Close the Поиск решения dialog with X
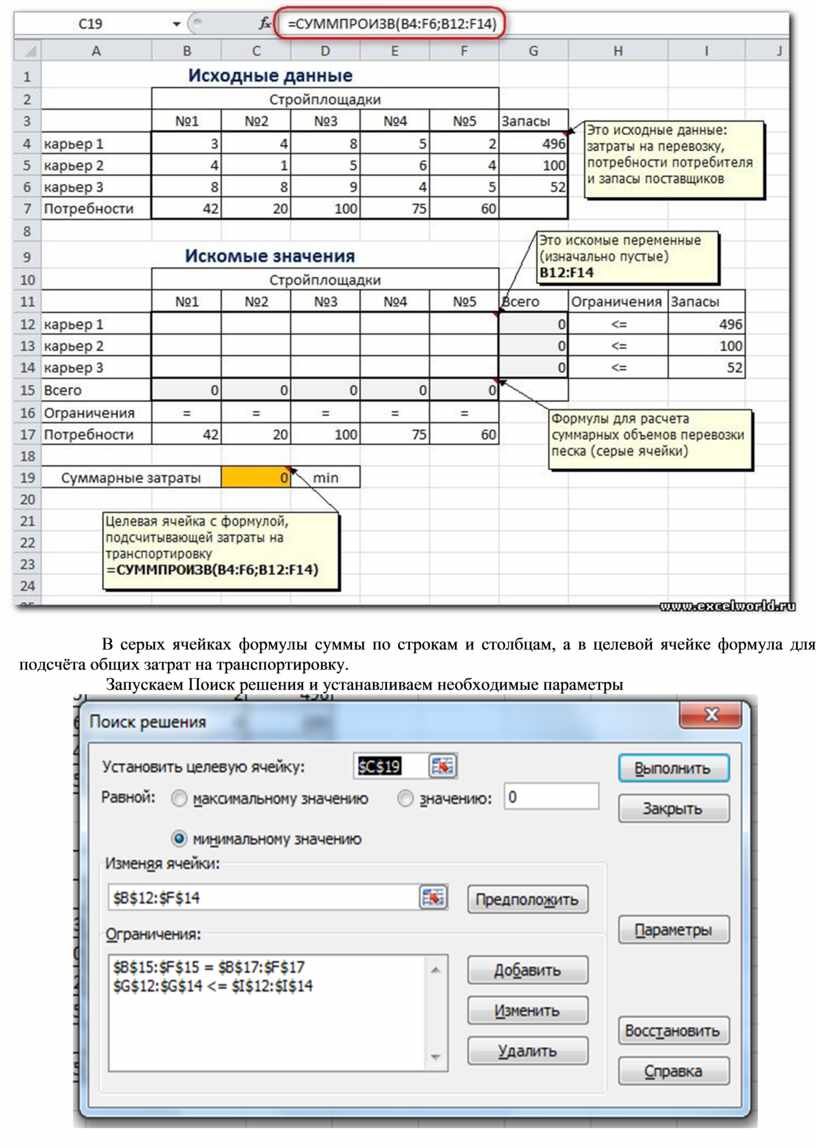816x1148 pixels. click(711, 717)
